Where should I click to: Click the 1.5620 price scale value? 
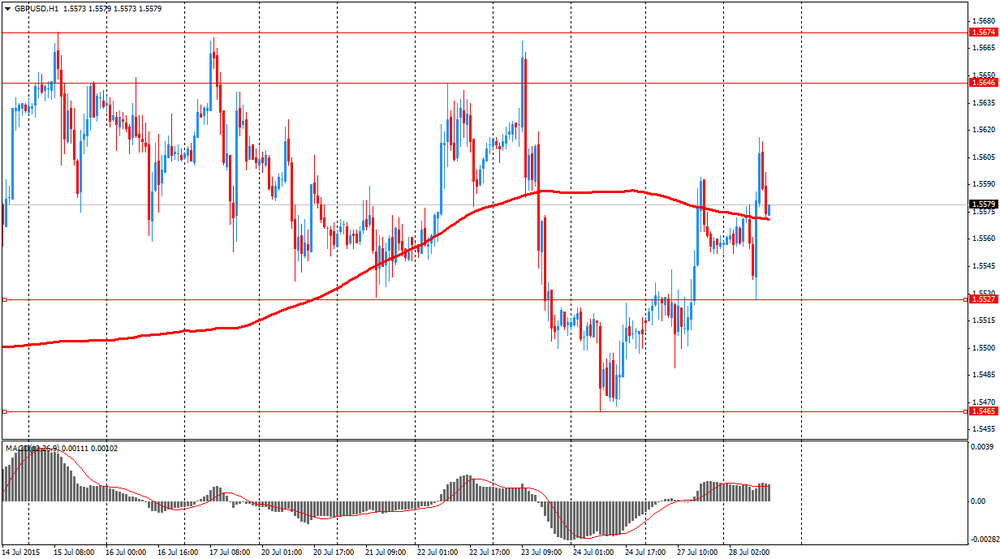click(983, 130)
